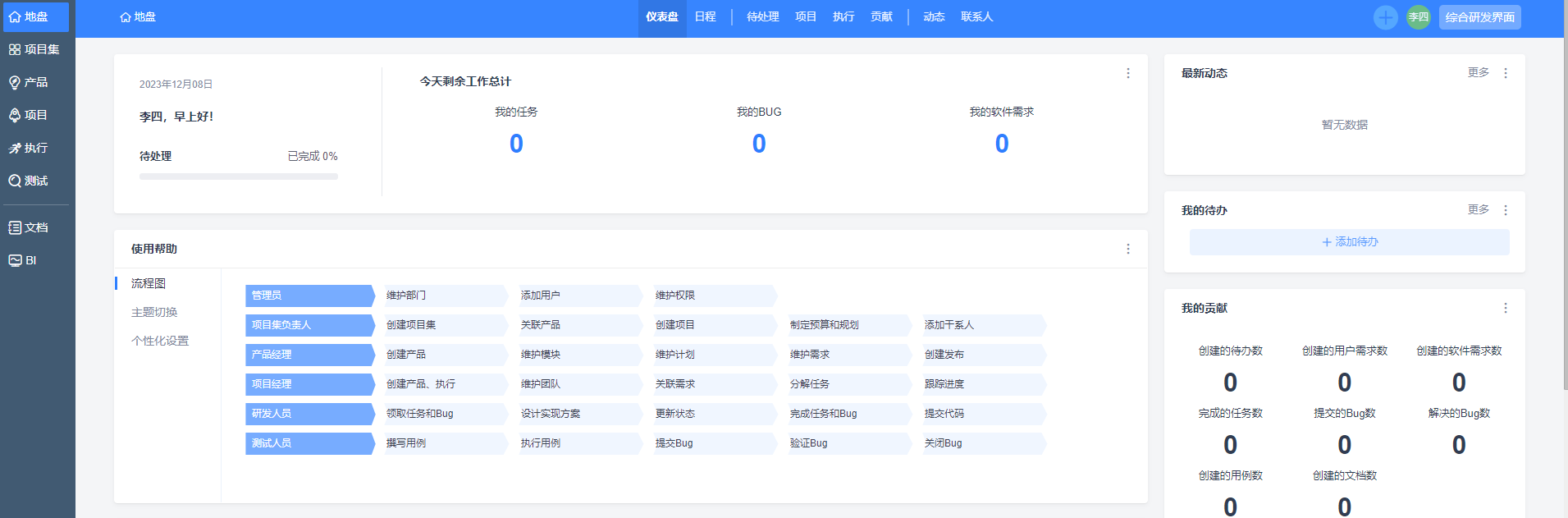Click the 关闭Bug flowchart step
This screenshot has height=518, width=1568.
click(x=984, y=443)
